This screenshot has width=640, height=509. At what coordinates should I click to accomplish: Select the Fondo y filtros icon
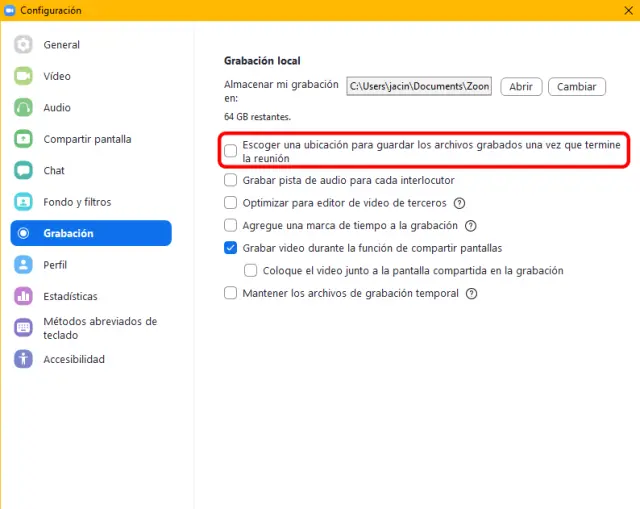pos(24,202)
